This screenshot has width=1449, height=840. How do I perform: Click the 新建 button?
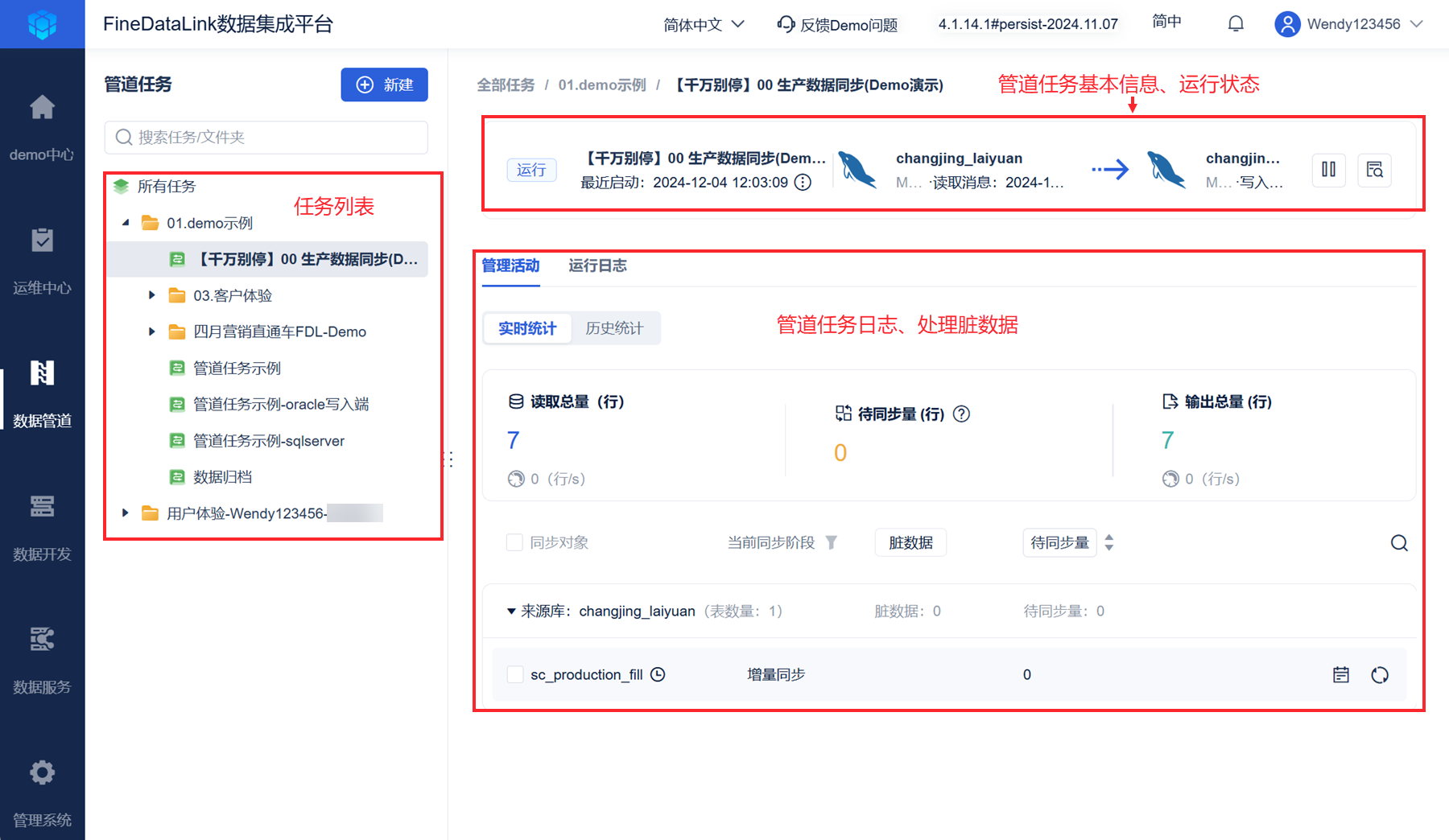(x=384, y=84)
